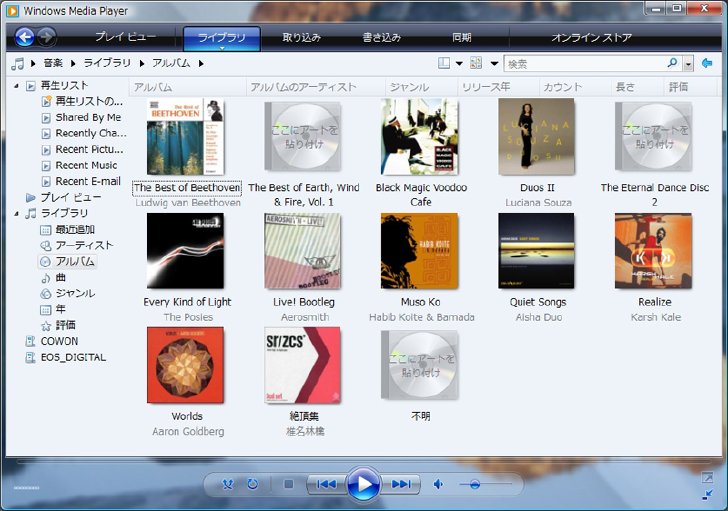
Task: Open the layout options dropdown arrow
Action: pyautogui.click(x=459, y=64)
